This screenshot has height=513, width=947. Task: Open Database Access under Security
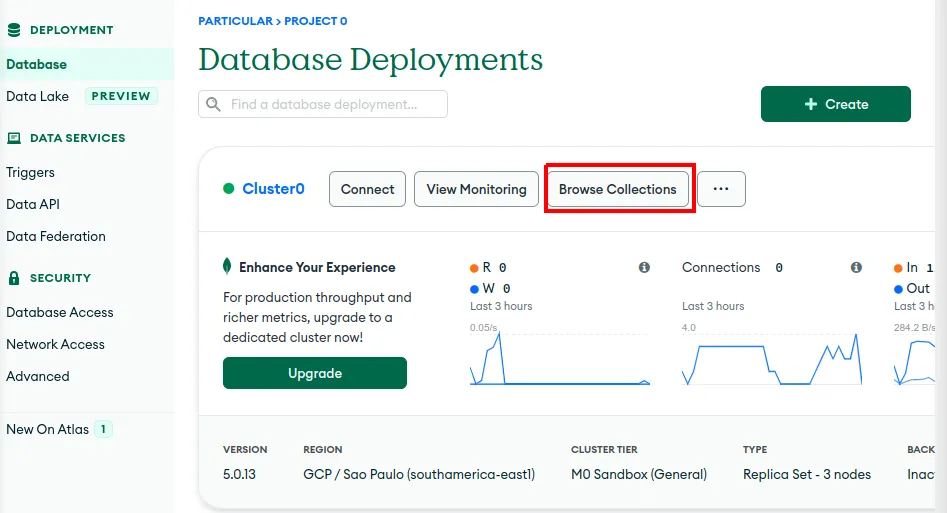click(60, 312)
